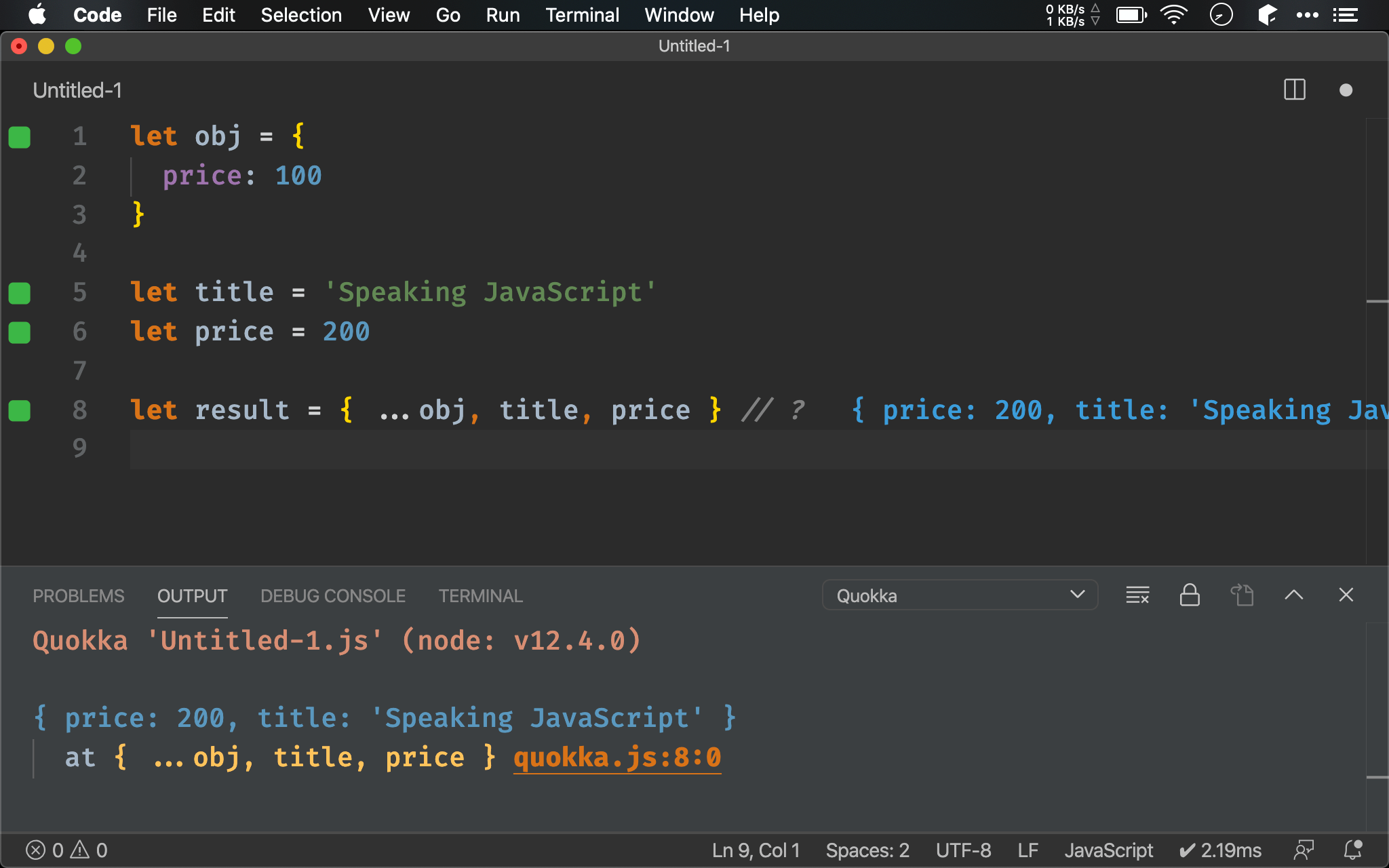
Task: Open errors and warnings count in status bar
Action: coord(66,850)
